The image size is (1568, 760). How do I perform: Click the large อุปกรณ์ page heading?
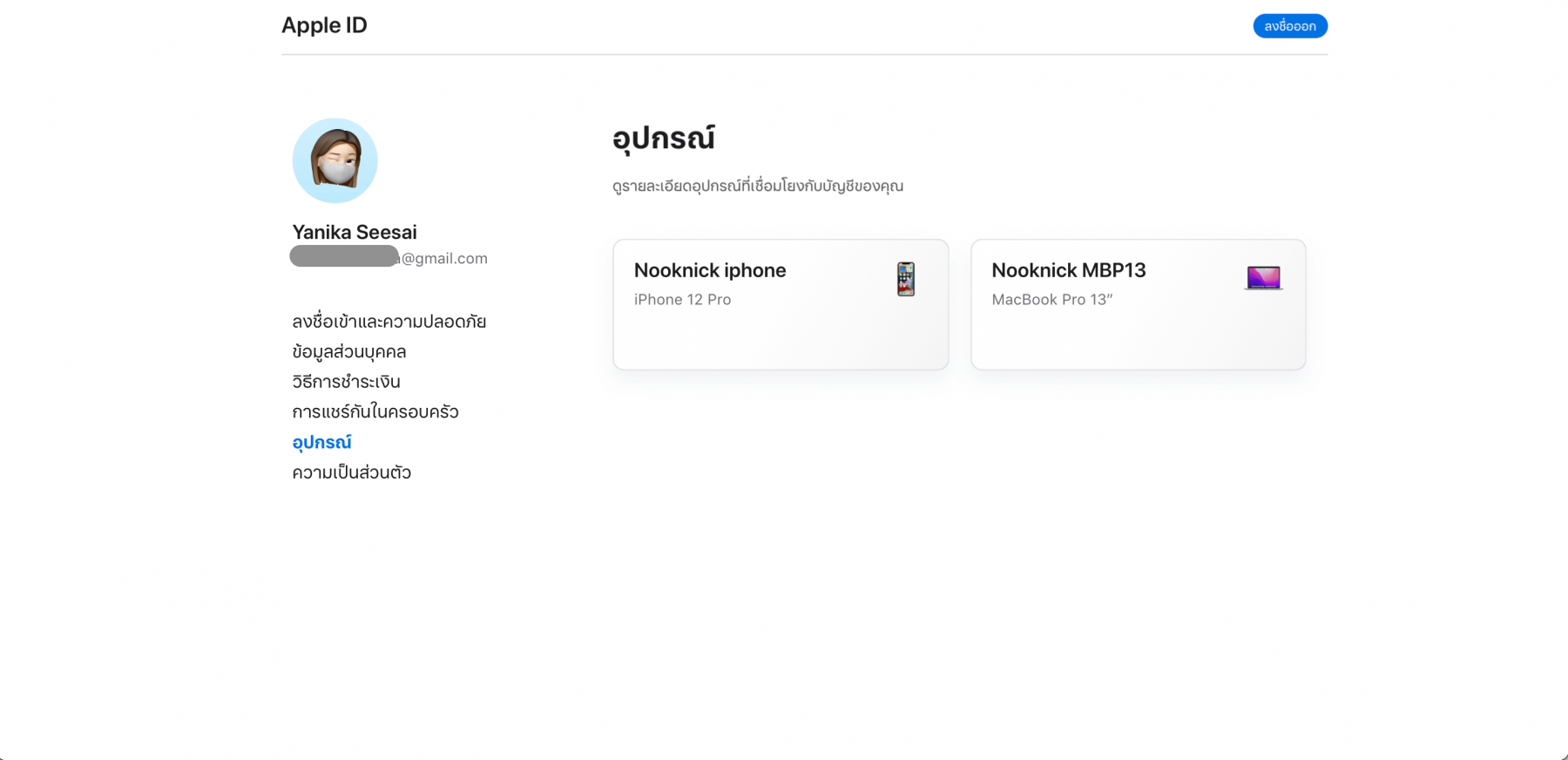click(663, 139)
